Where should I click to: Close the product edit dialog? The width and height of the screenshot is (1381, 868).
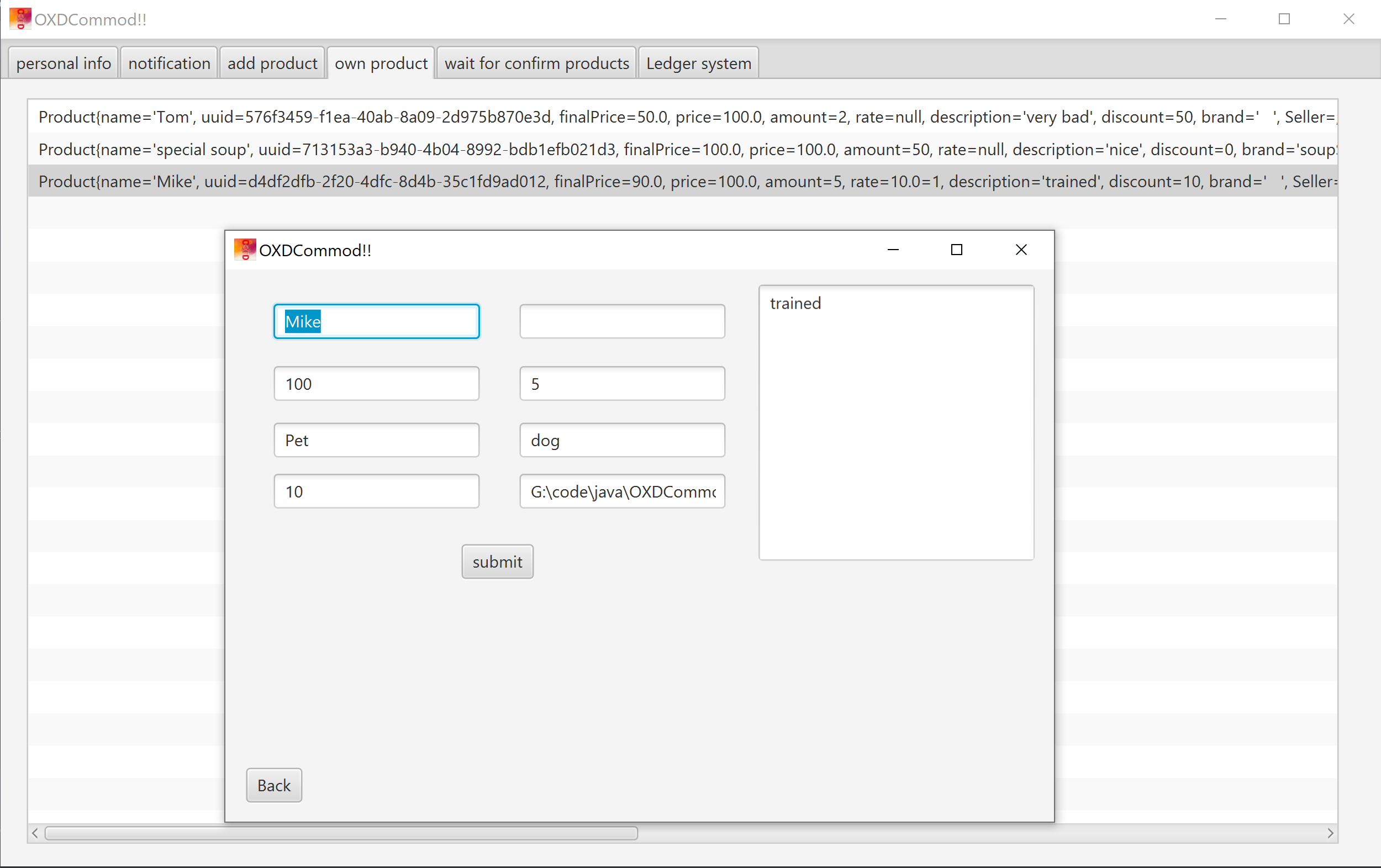click(x=1020, y=250)
